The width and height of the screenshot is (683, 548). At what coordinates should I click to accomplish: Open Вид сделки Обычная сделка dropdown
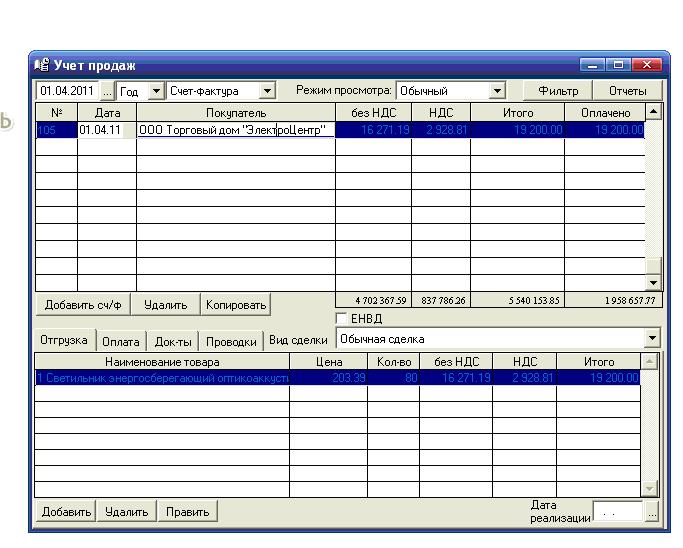click(x=652, y=339)
